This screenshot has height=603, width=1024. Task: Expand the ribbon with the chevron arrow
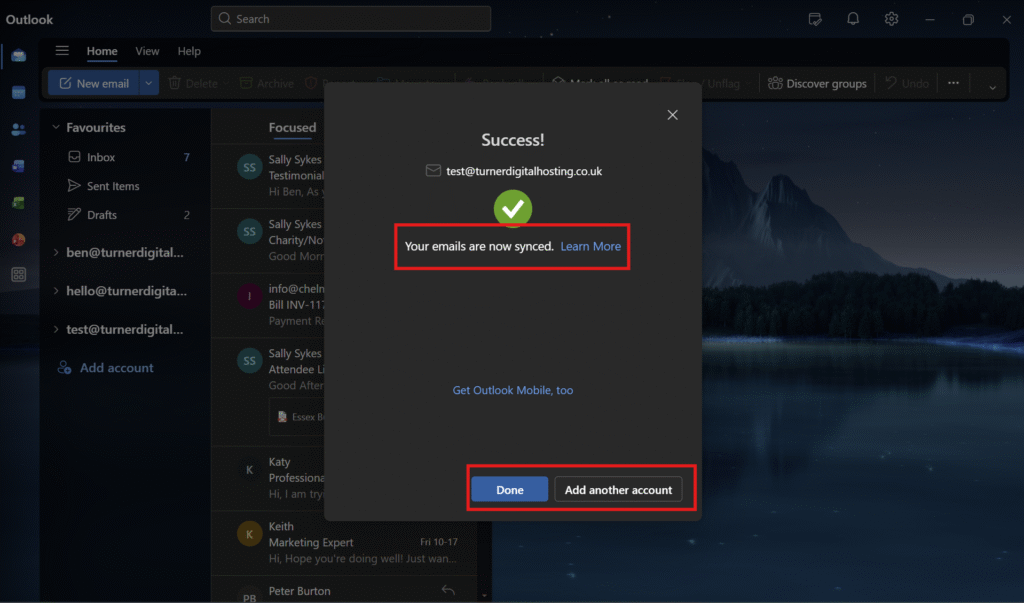click(x=992, y=87)
